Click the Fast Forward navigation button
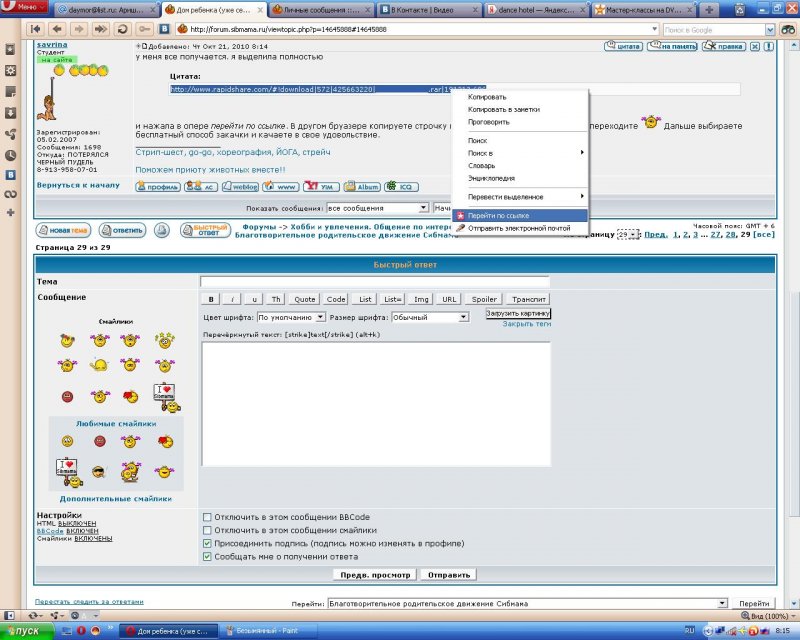 click(x=101, y=29)
